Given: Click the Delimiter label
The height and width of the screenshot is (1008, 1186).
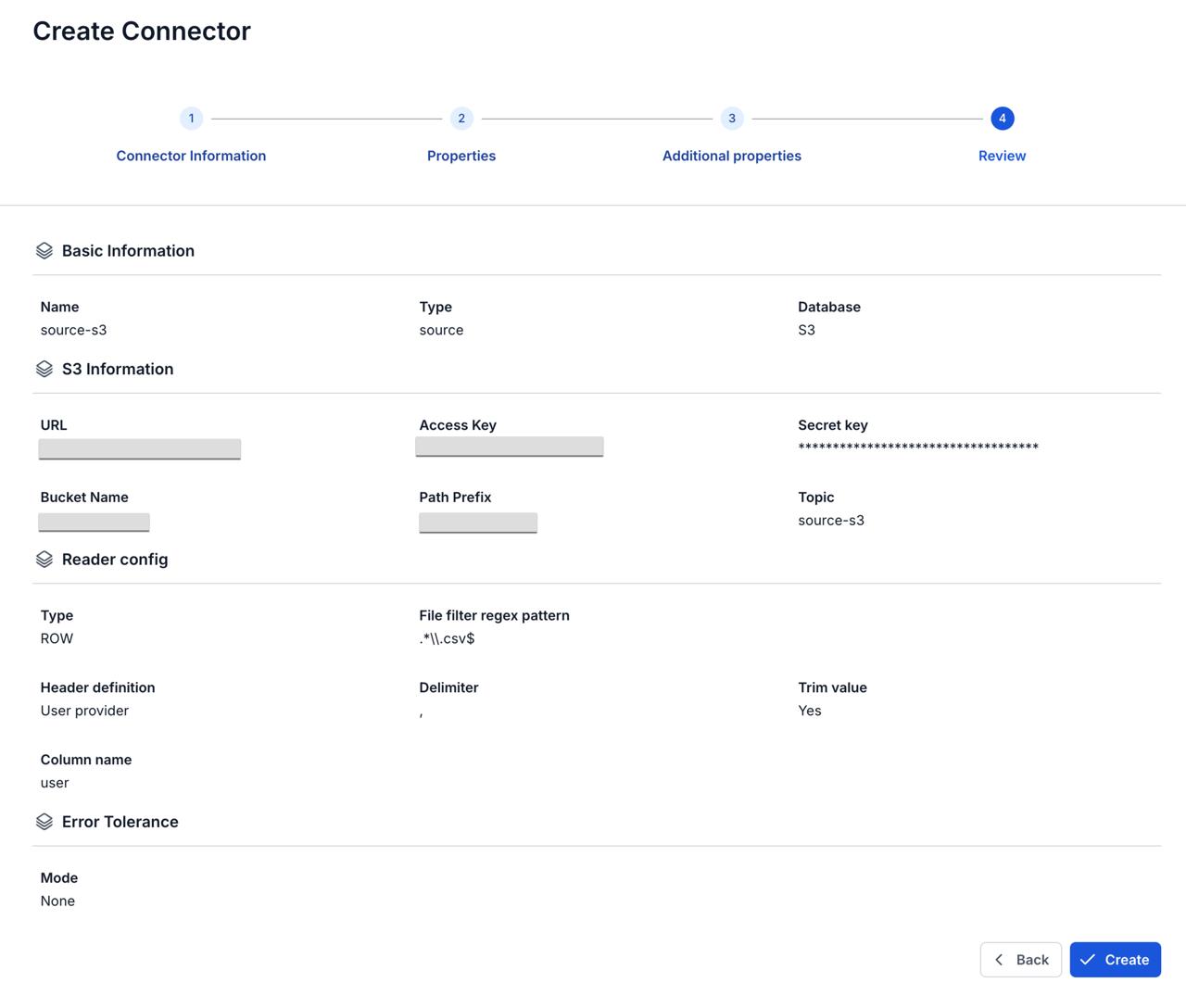Looking at the screenshot, I should pyautogui.click(x=448, y=687).
